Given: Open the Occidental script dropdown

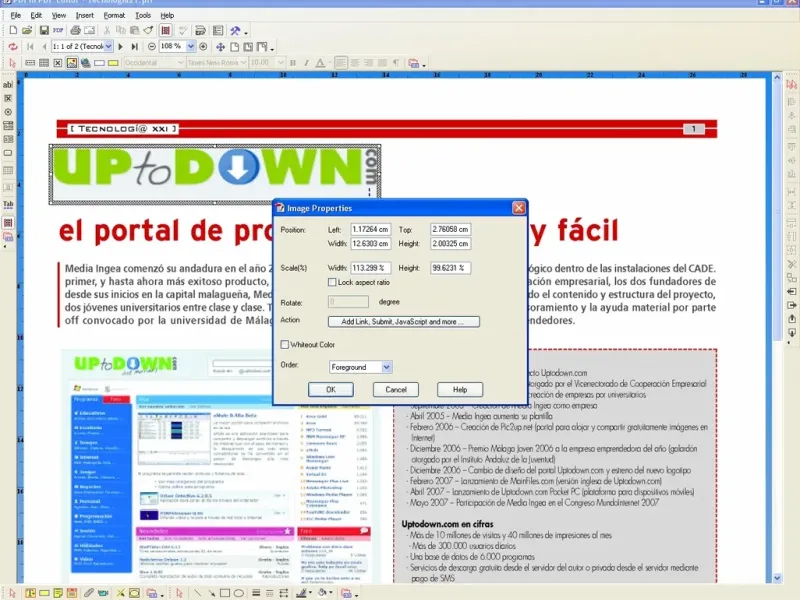Looking at the screenshot, I should pyautogui.click(x=180, y=63).
